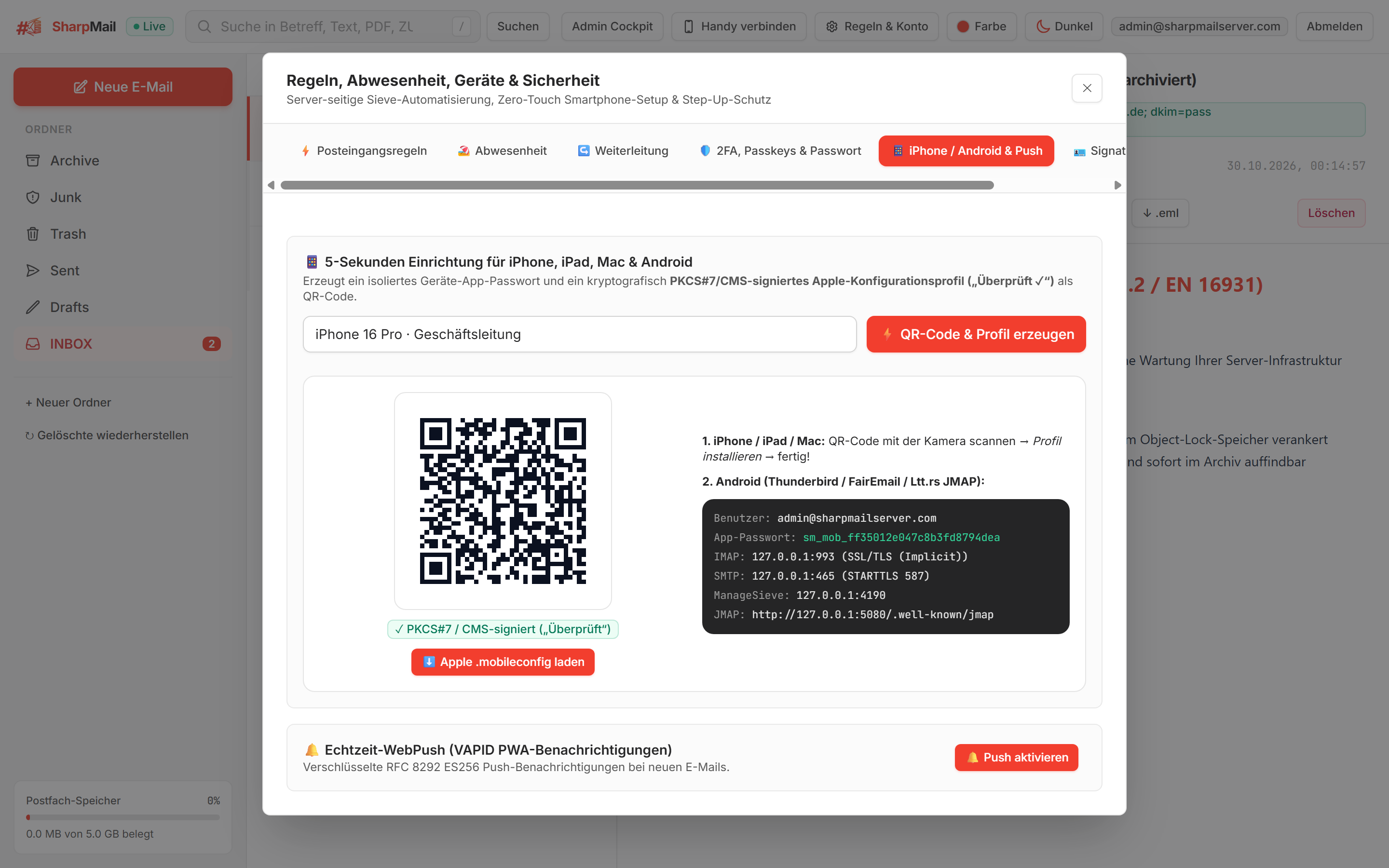Click the JMAP URL line
Image resolution: width=1389 pixels, height=868 pixels.
(x=854, y=614)
